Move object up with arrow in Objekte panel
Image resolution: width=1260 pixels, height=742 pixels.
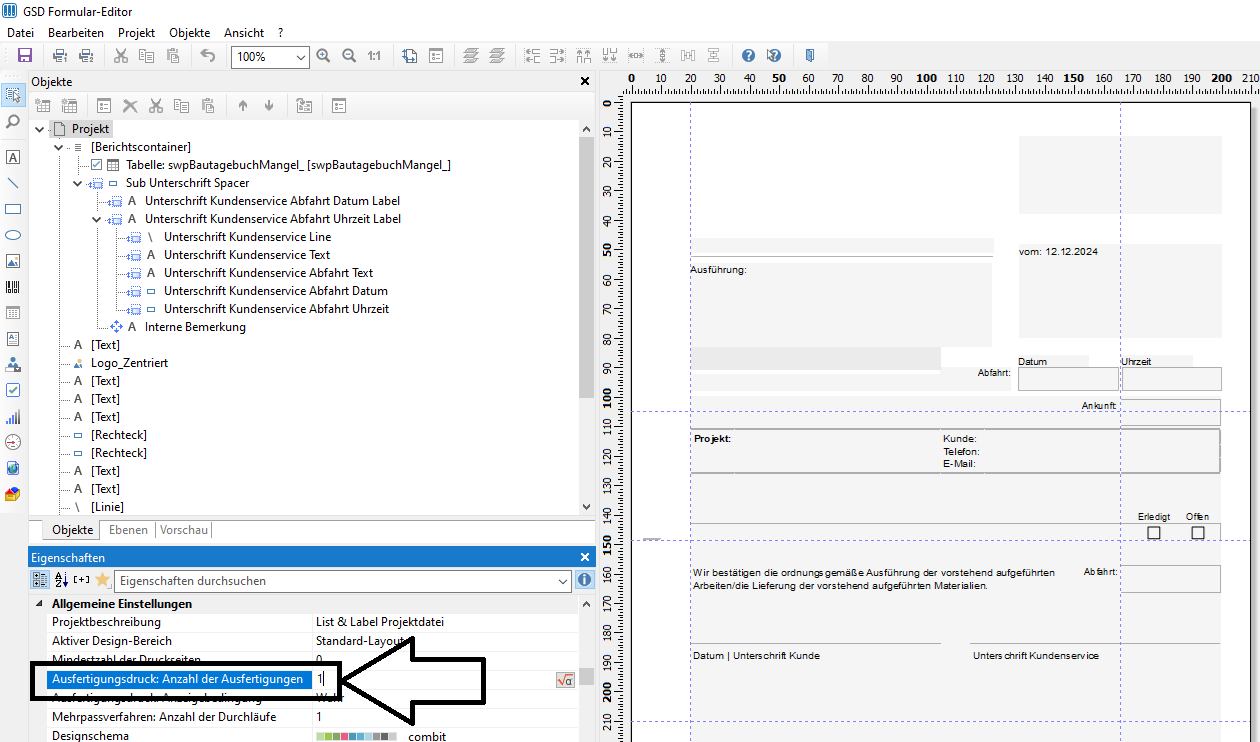click(243, 105)
